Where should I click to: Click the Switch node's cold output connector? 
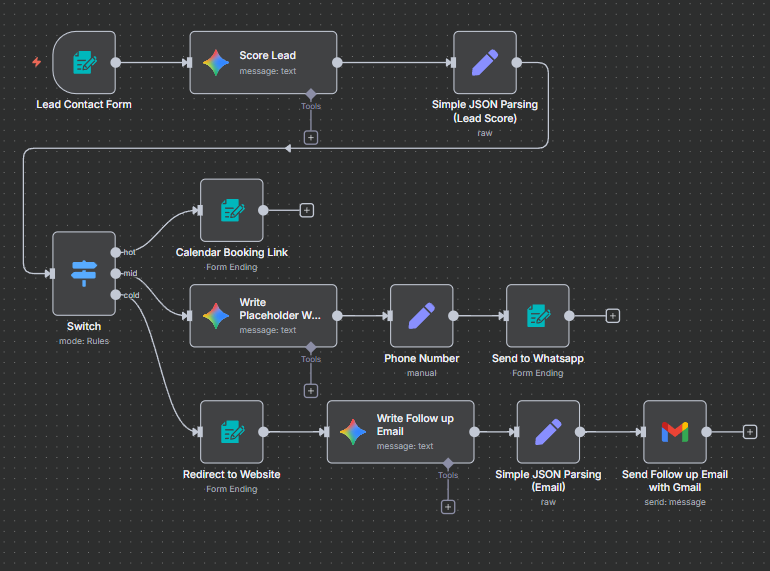[116, 294]
